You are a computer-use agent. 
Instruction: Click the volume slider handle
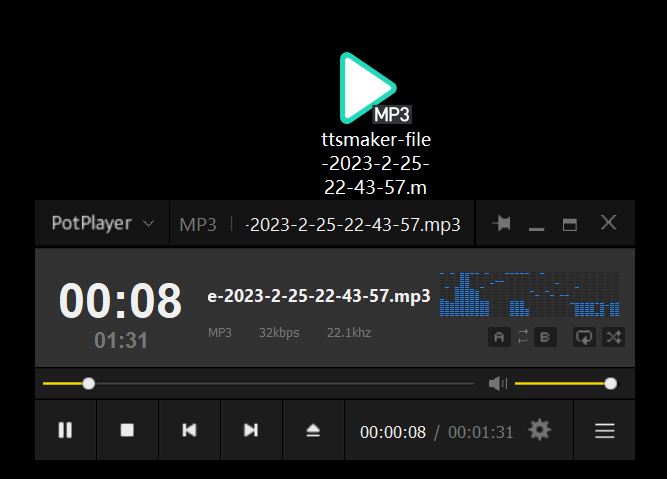pos(611,383)
